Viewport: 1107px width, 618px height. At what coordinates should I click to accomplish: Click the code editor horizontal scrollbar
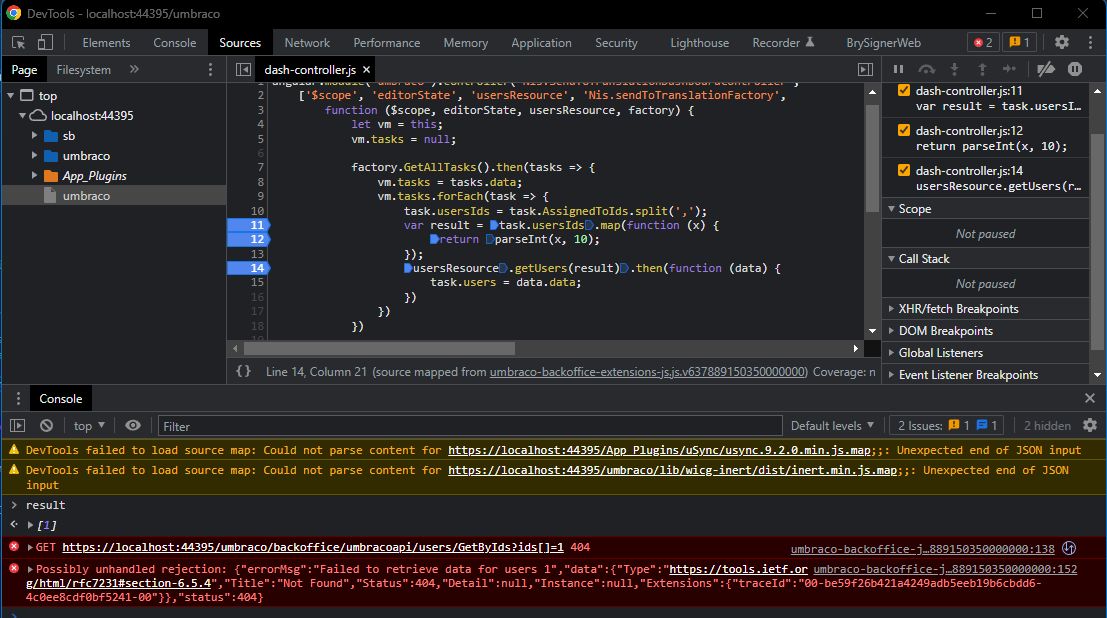(x=379, y=348)
